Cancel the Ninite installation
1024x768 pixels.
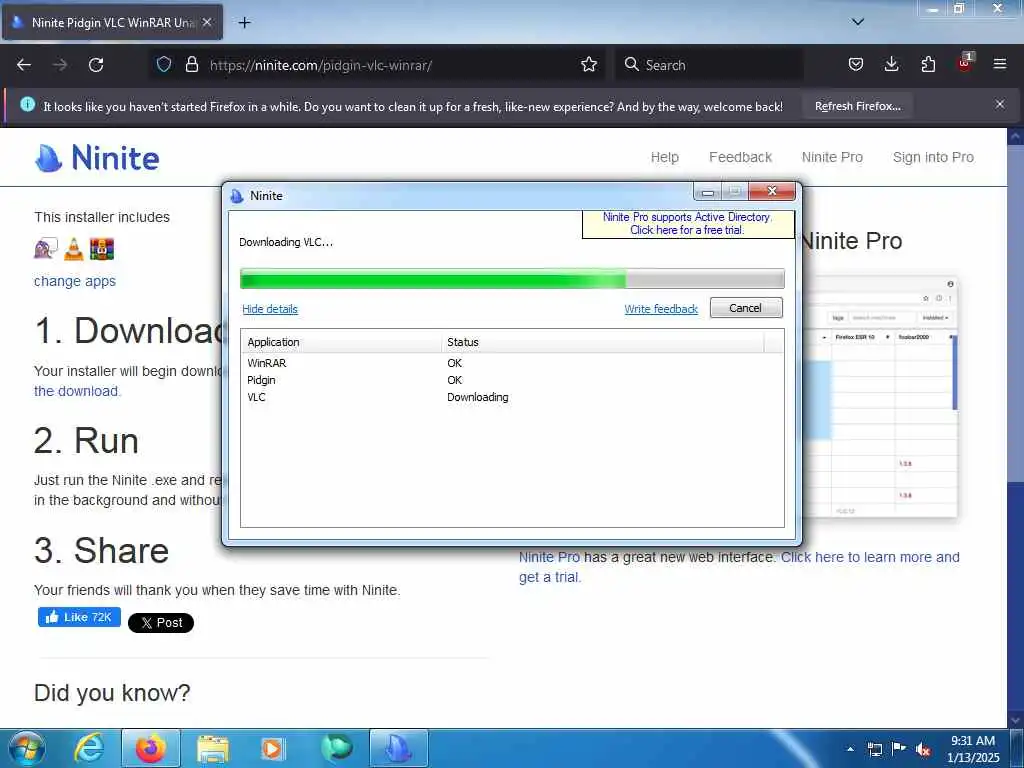pos(746,308)
